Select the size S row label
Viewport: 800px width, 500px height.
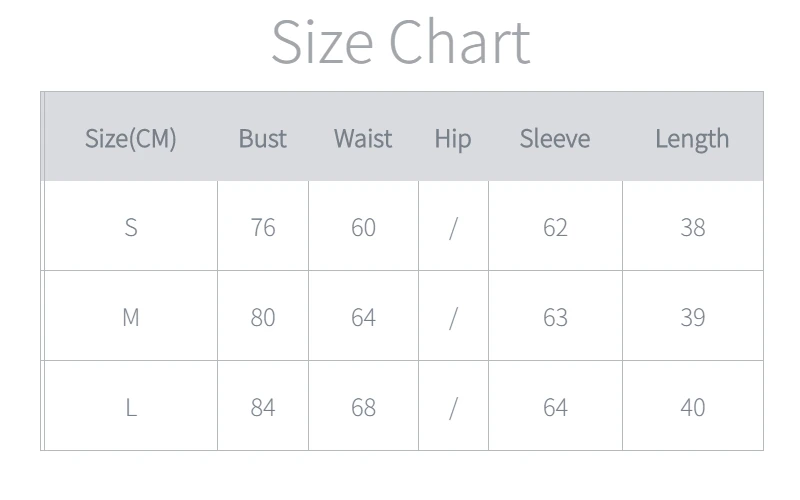click(130, 227)
